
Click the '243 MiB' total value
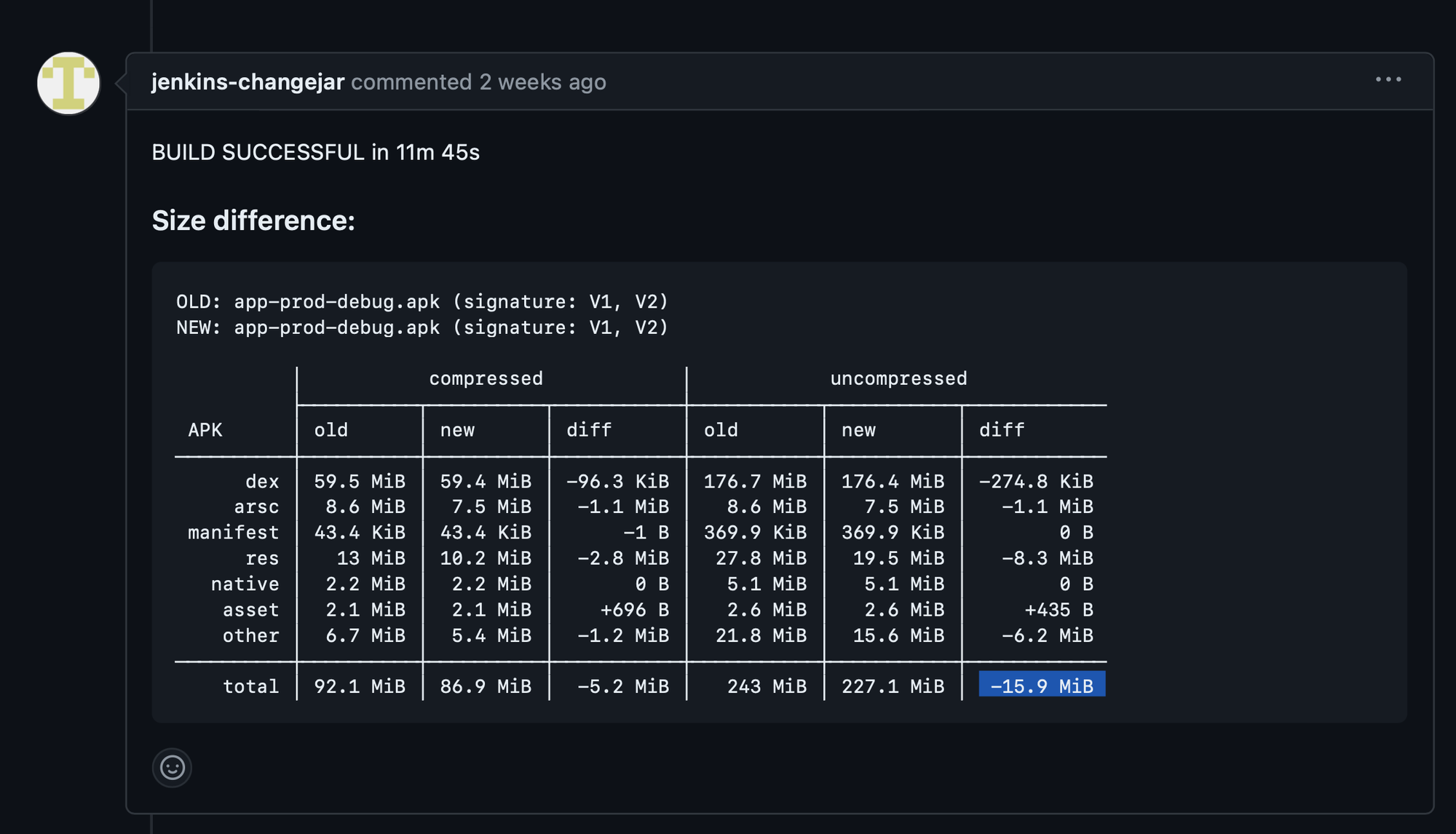coord(767,686)
